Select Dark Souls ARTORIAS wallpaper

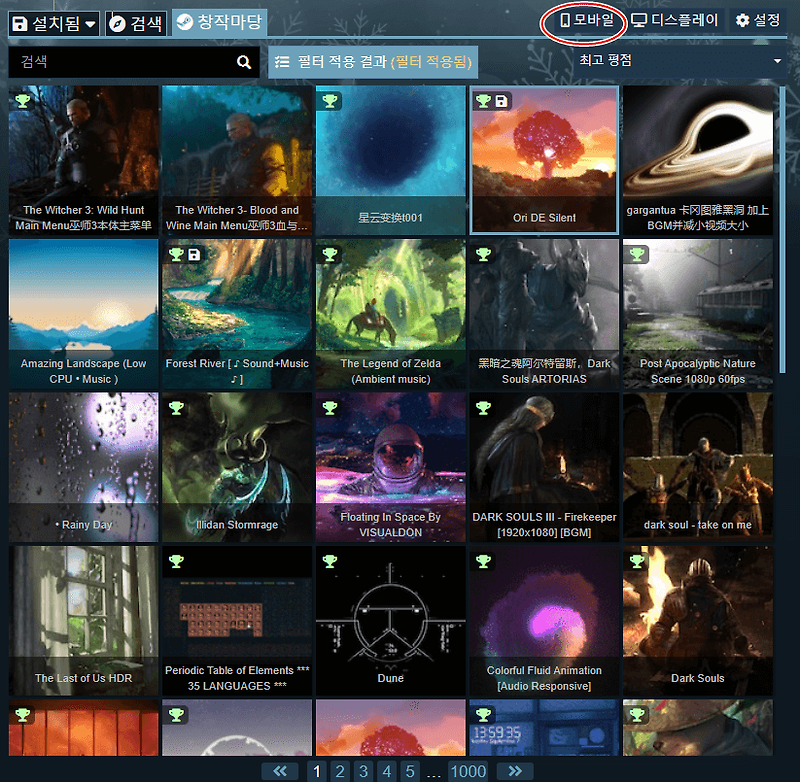coord(544,314)
